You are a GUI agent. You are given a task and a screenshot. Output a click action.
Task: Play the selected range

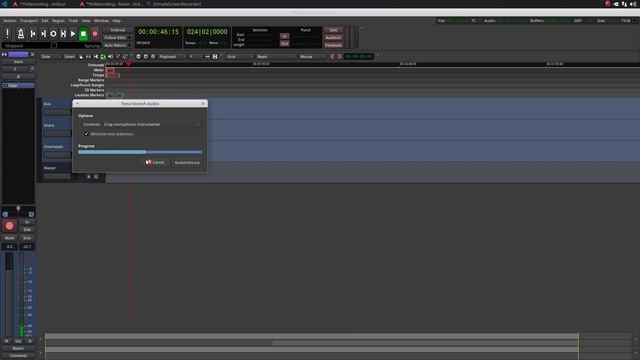pyautogui.click(x=63, y=33)
